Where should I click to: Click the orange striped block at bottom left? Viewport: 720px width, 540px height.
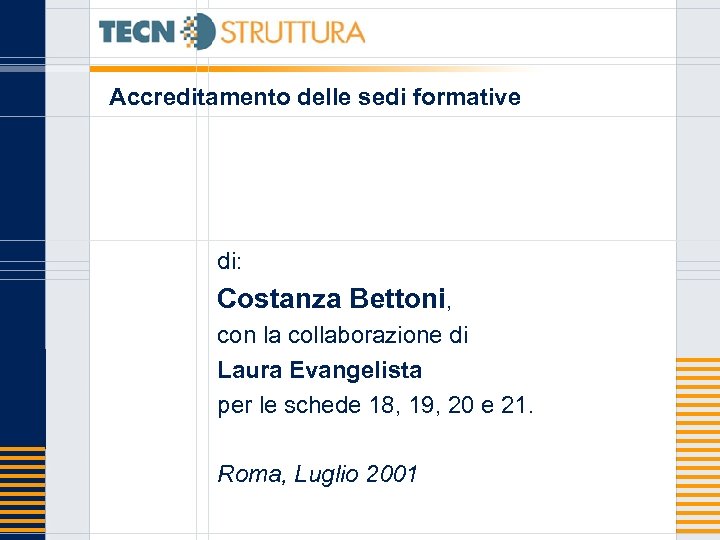(22, 492)
